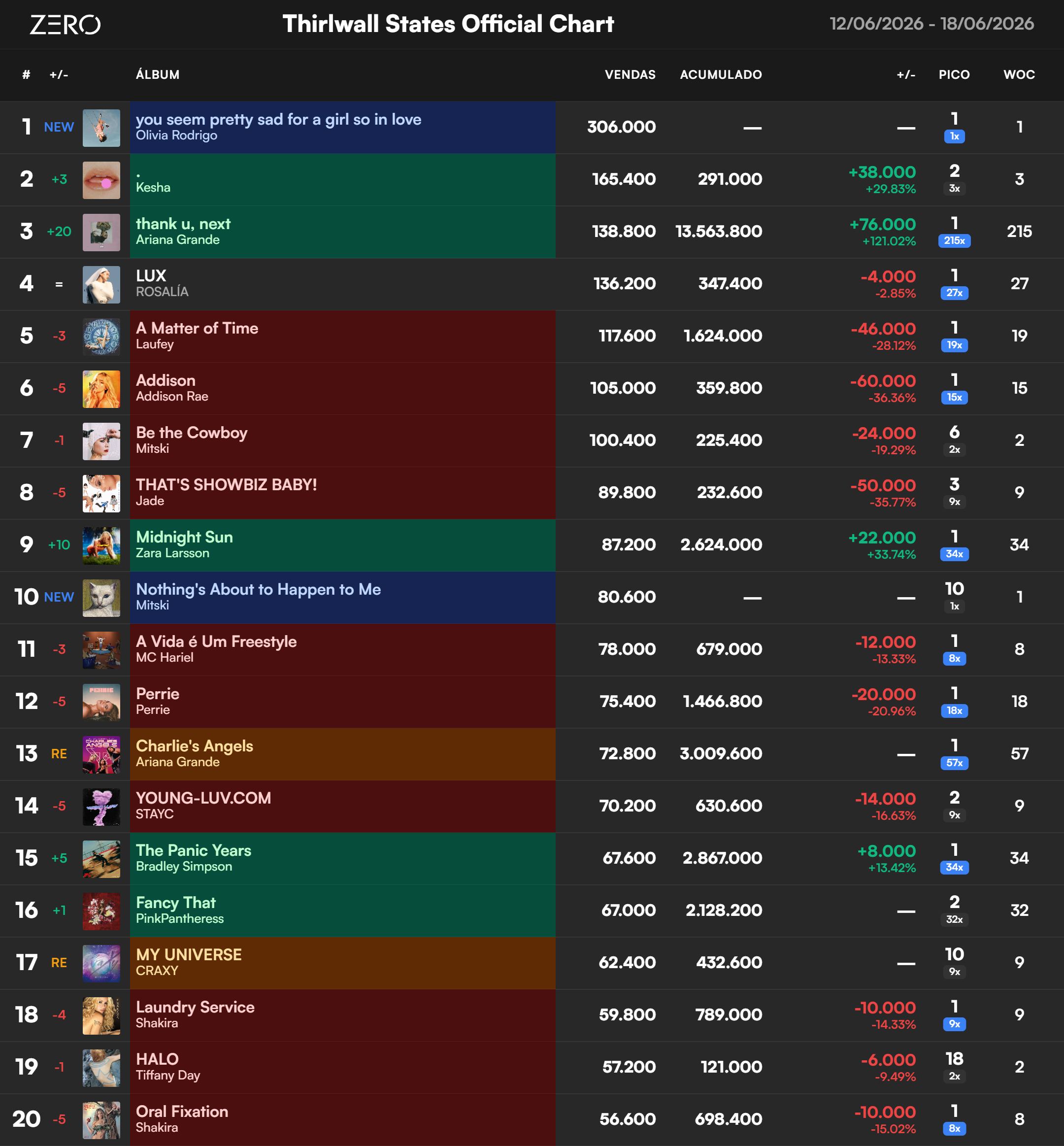This screenshot has width=1064, height=1146.
Task: Click 'A Vida é Um Freestyle' title
Action: coord(216,641)
